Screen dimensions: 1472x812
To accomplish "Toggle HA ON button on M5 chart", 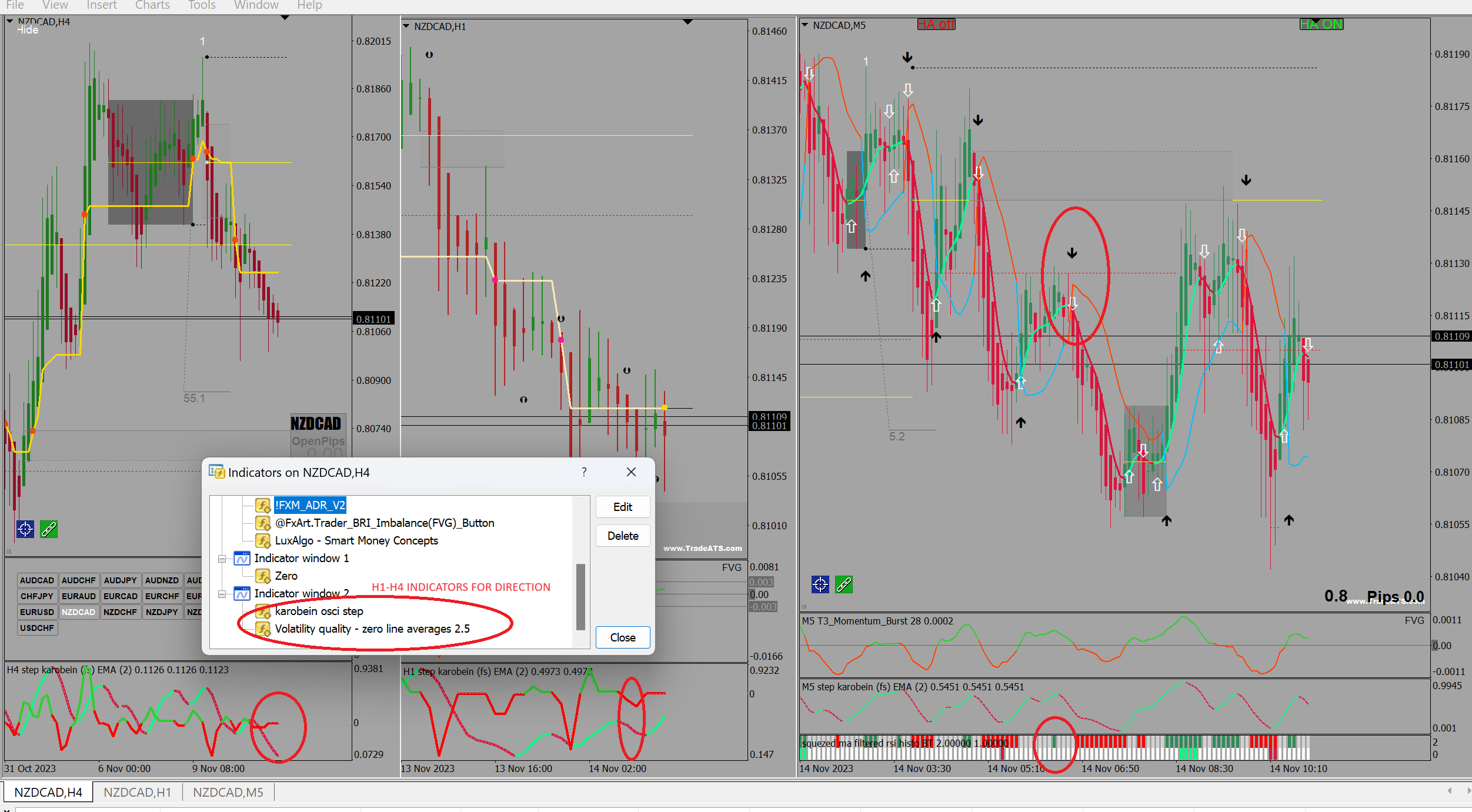I will click(1321, 24).
